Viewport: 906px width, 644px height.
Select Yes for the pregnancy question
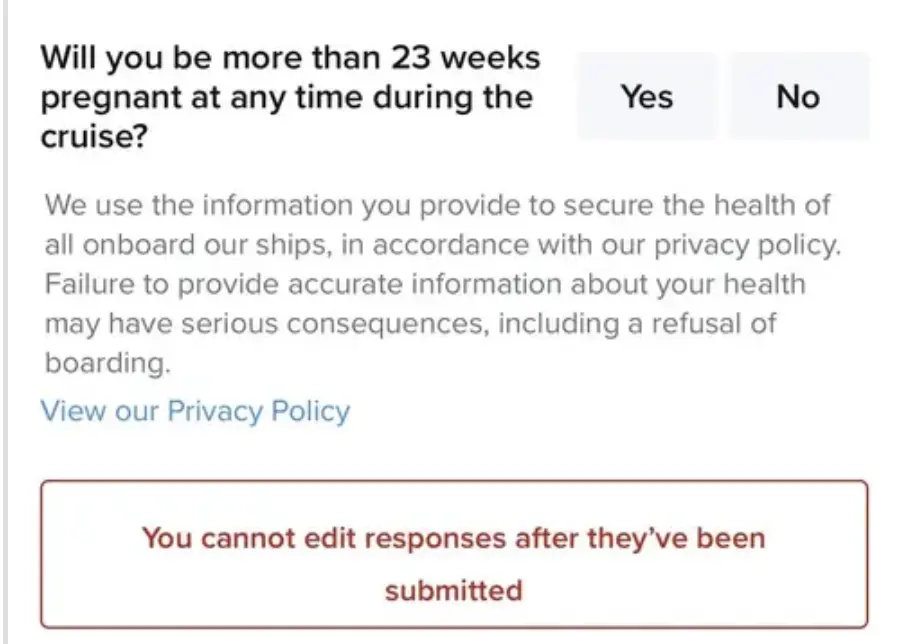[647, 97]
